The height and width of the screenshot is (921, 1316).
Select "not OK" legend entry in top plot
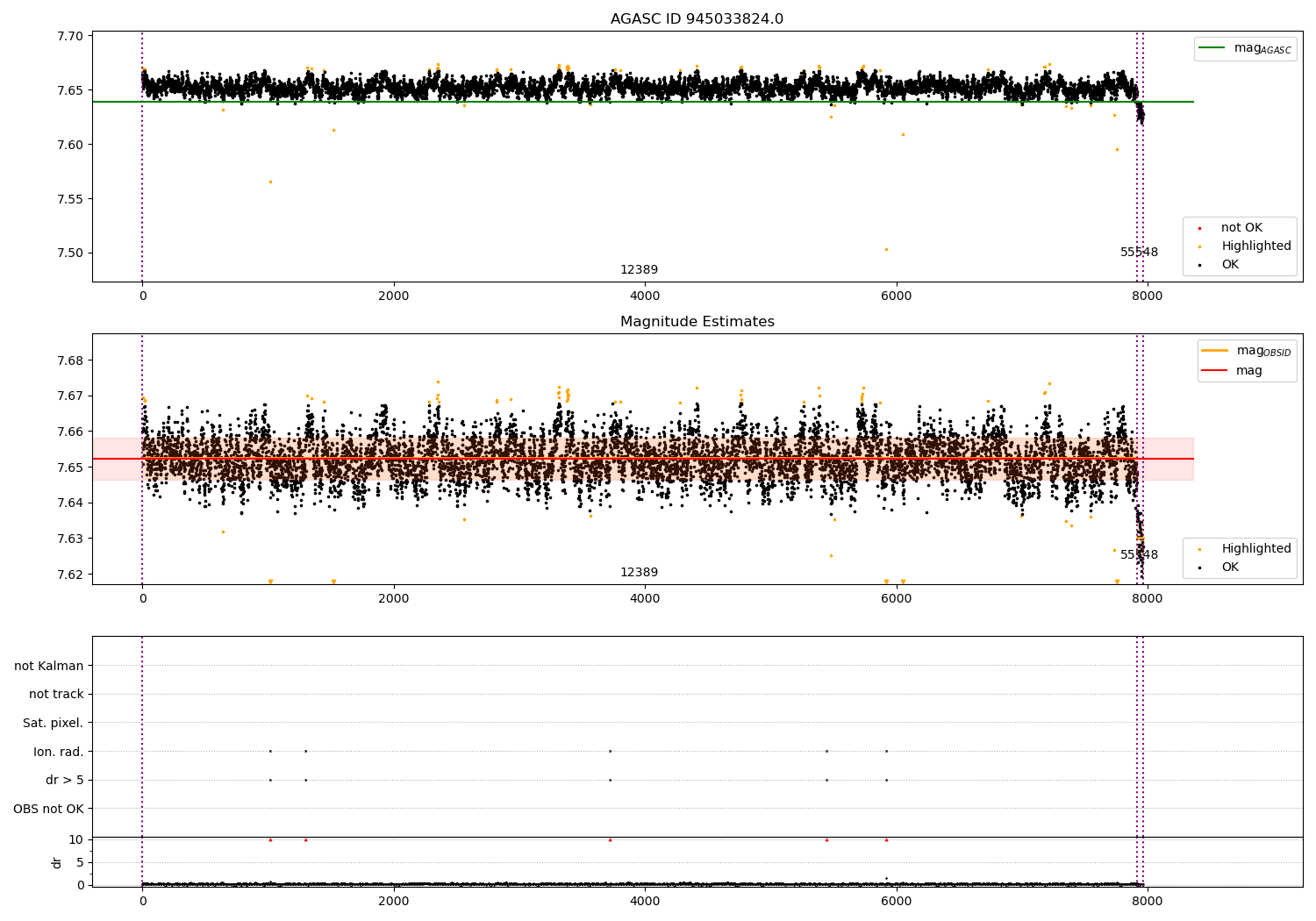point(1241,227)
